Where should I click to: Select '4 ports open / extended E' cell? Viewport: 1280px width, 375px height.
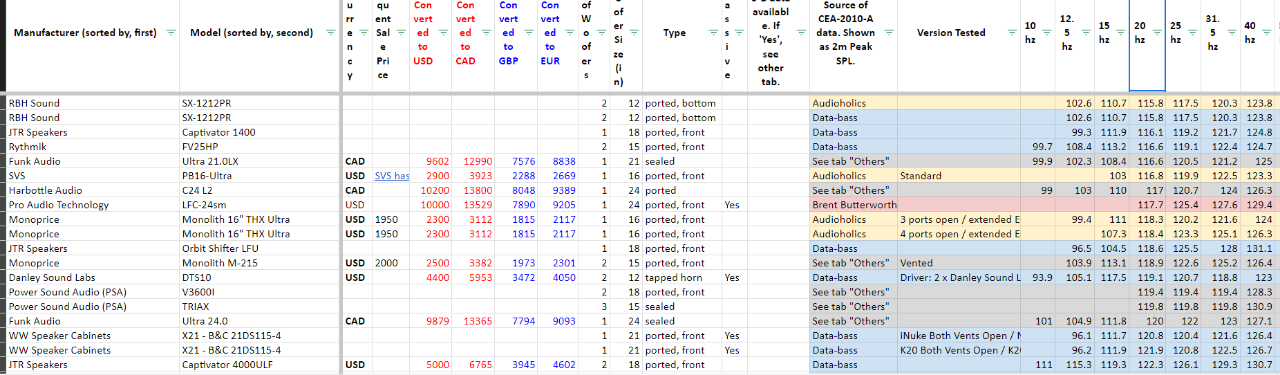[958, 233]
